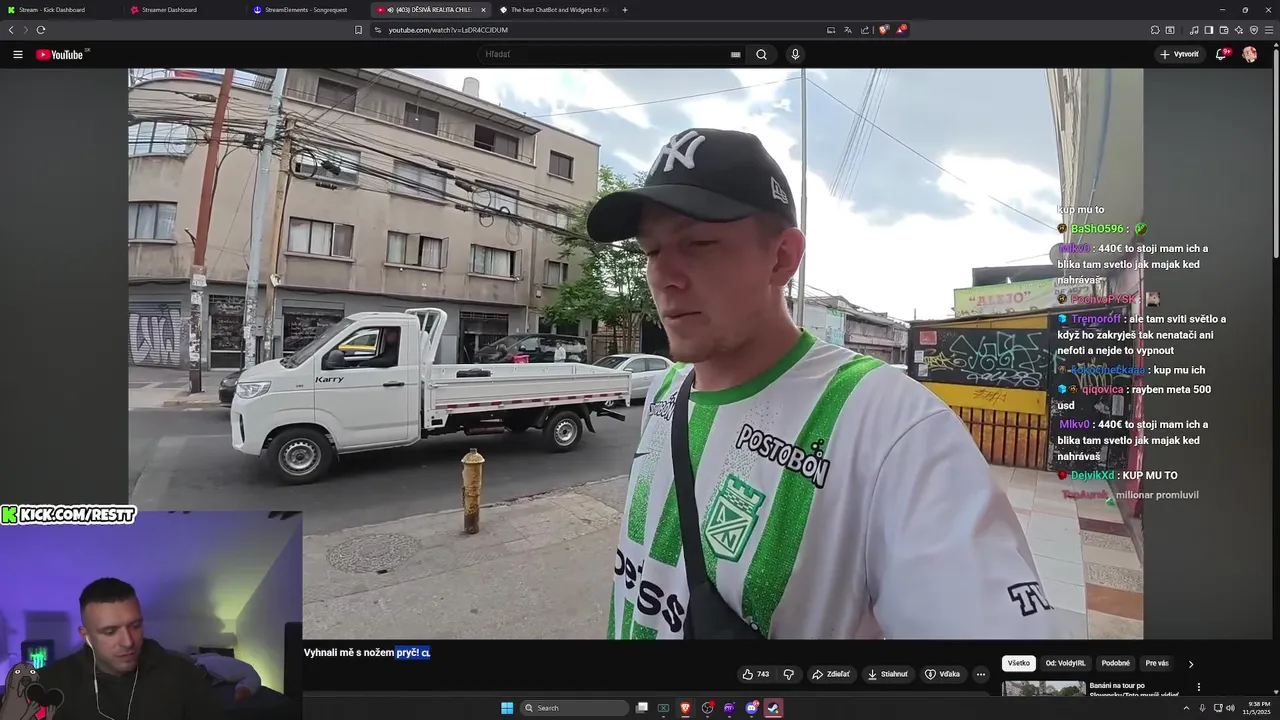Click BaShO596 username in chat overlay
Image resolution: width=1280 pixels, height=720 pixels.
click(1098, 229)
